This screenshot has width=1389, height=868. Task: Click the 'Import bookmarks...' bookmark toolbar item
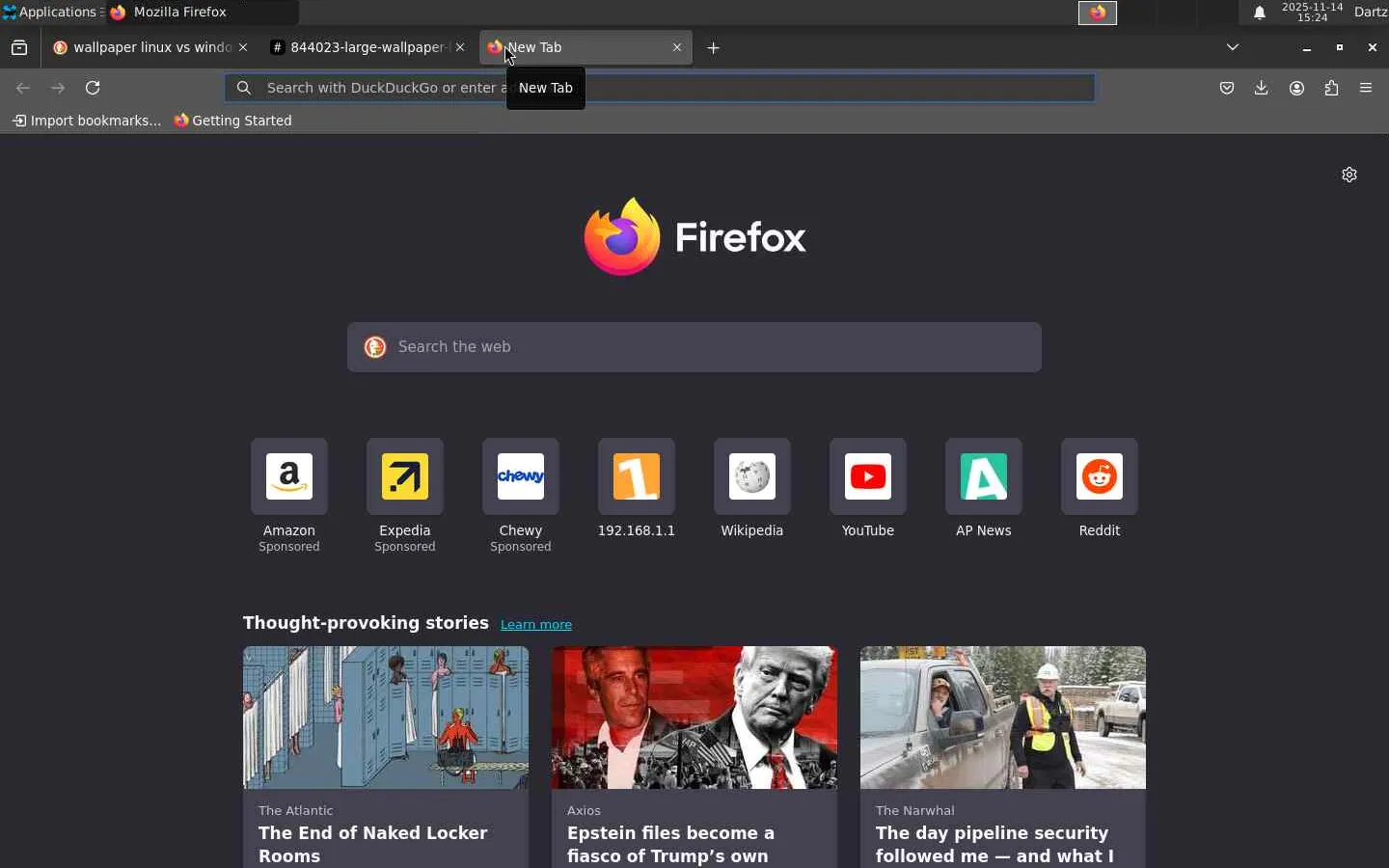[x=87, y=121]
